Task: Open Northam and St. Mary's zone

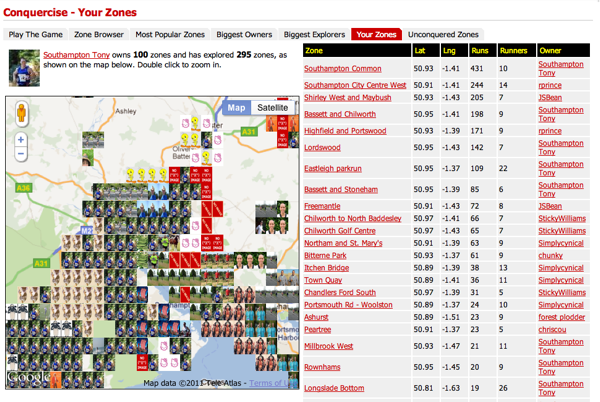Action: [x=343, y=243]
